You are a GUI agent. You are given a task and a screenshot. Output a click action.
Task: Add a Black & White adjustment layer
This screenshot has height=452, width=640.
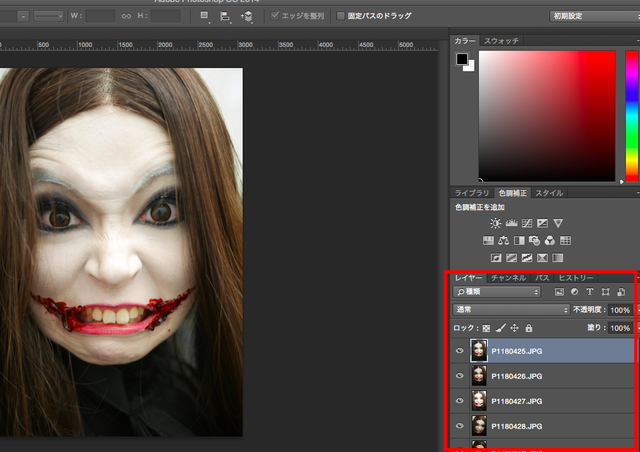[519, 240]
